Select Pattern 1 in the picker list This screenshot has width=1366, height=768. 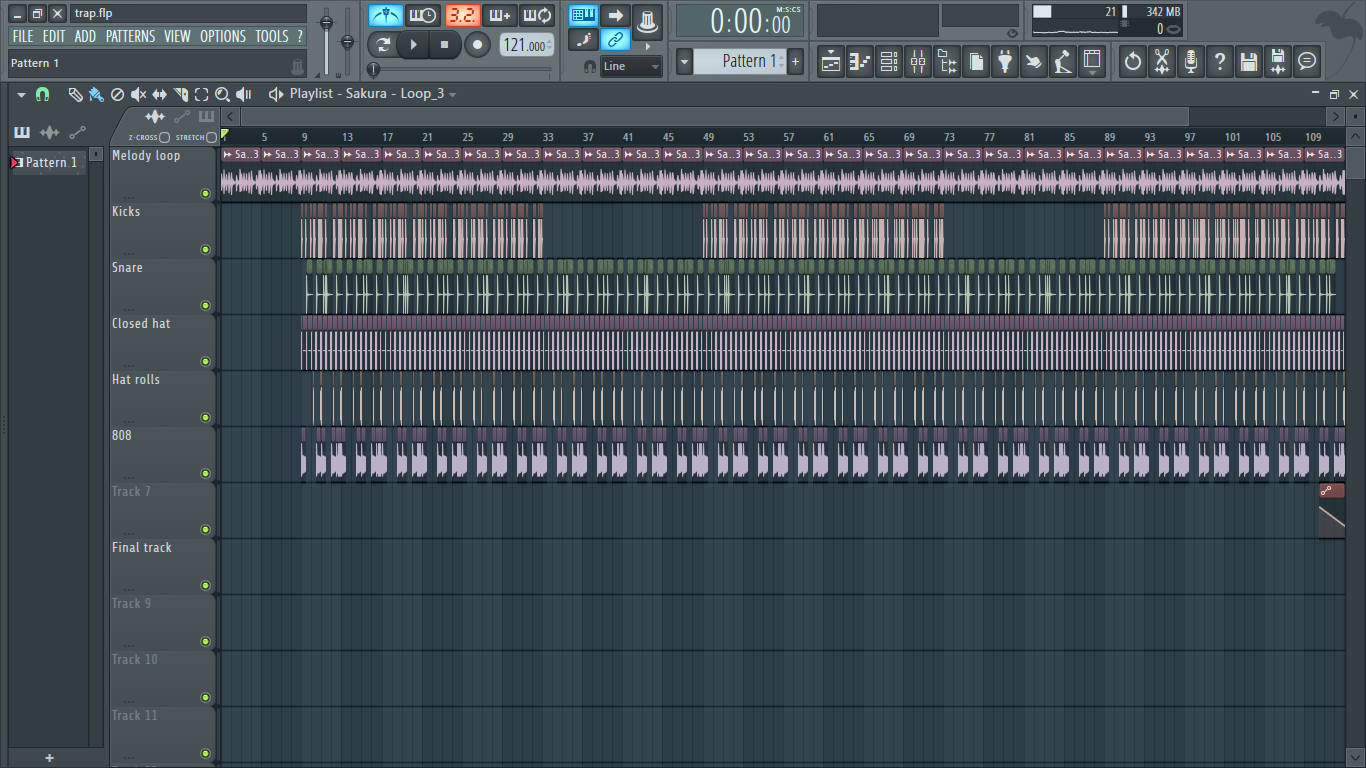[x=50, y=162]
